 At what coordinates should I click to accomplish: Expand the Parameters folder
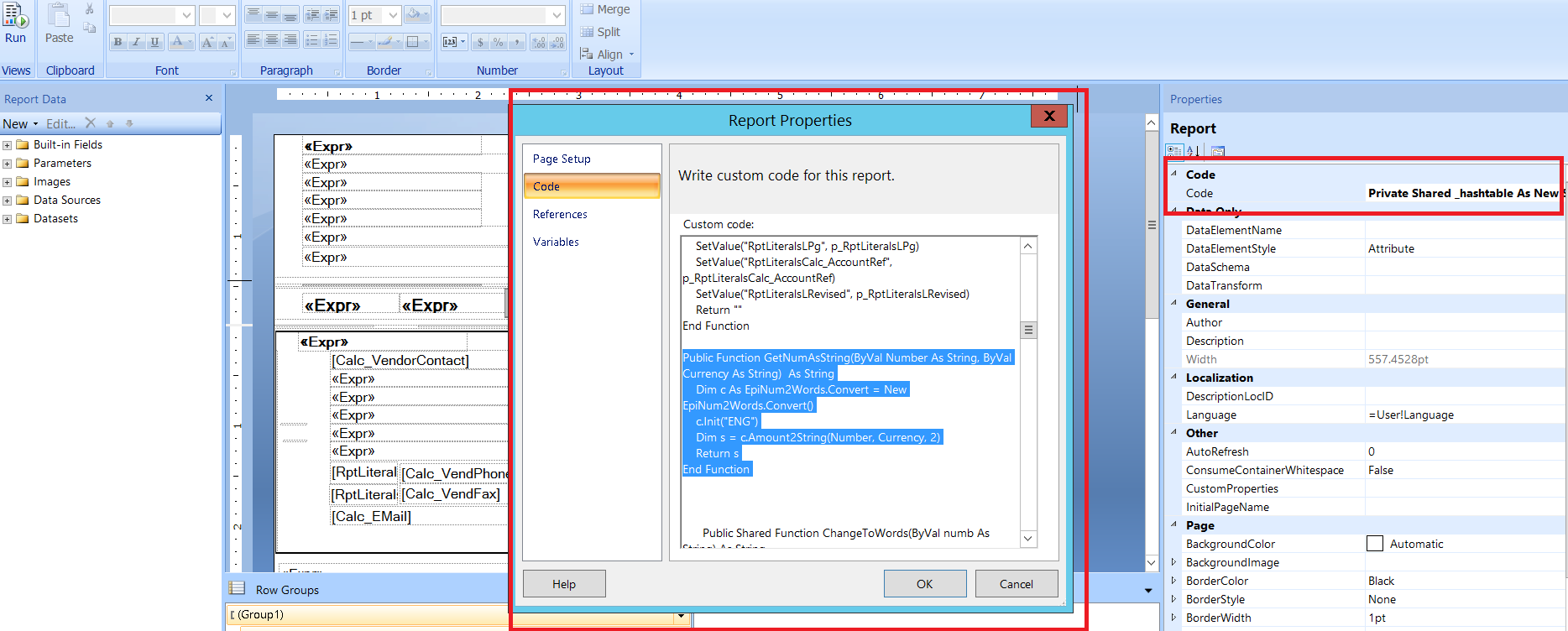8,164
